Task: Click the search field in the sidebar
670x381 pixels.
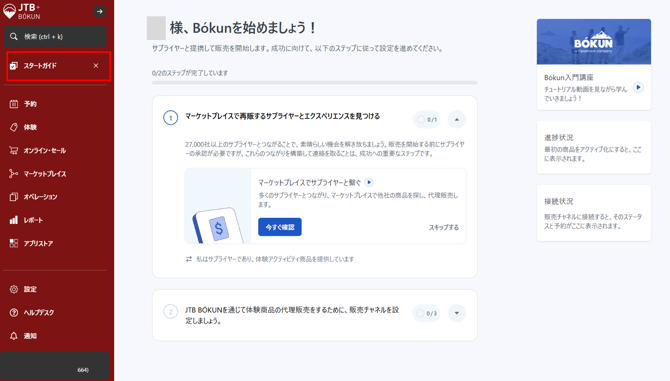Action: tap(55, 37)
